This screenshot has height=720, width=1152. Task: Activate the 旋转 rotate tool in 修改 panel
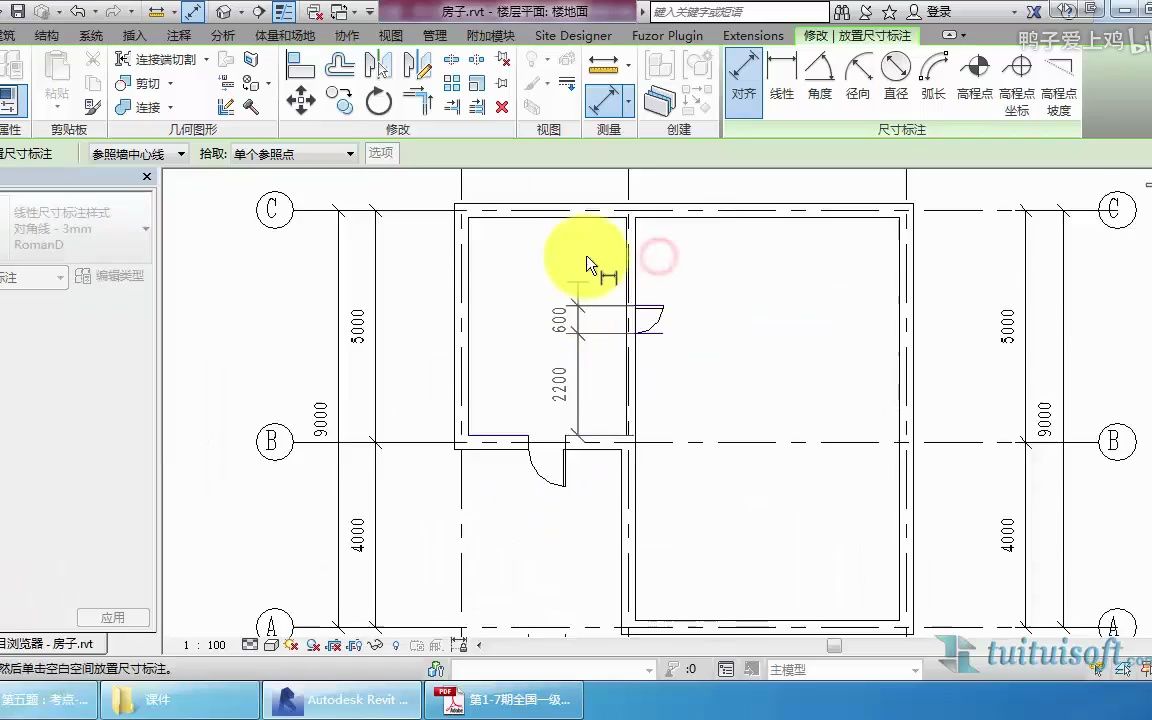(378, 100)
